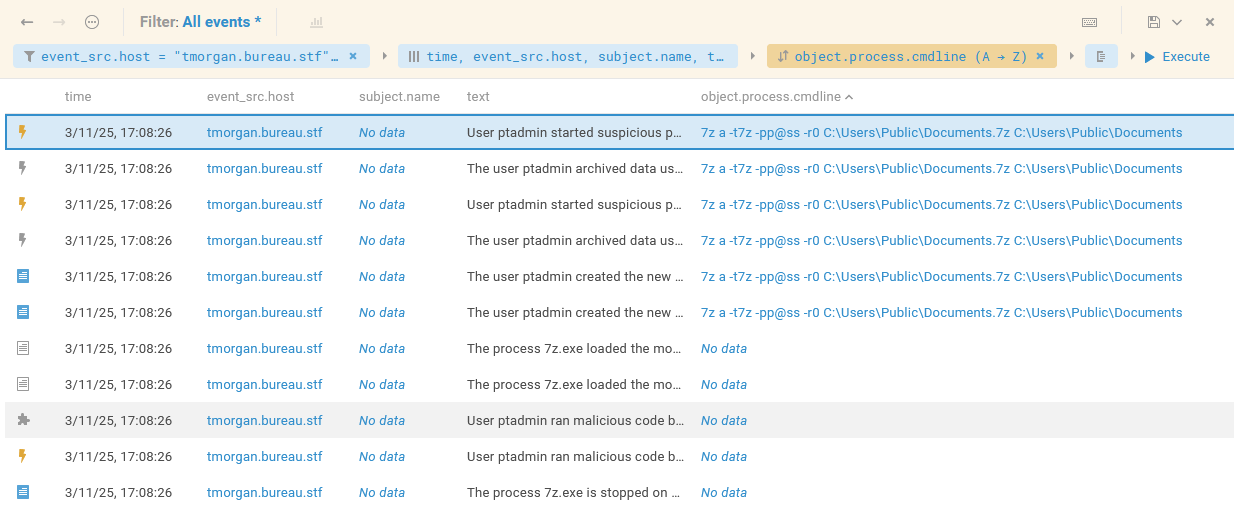The image size is (1234, 525).
Task: Open the circled ellipsis options menu
Action: click(92, 22)
